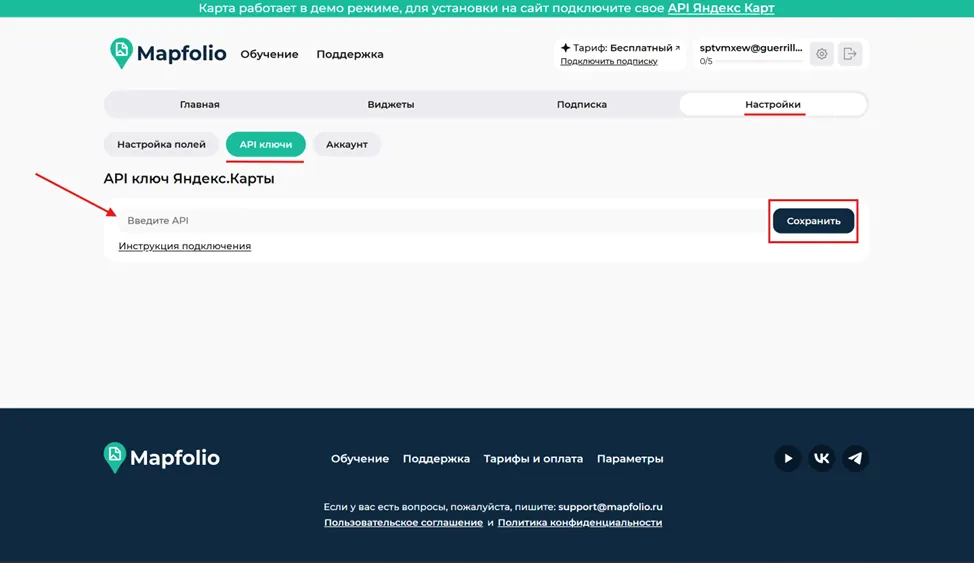Open the Подписка tab
Screen dimensions: 974x563
(x=581, y=104)
